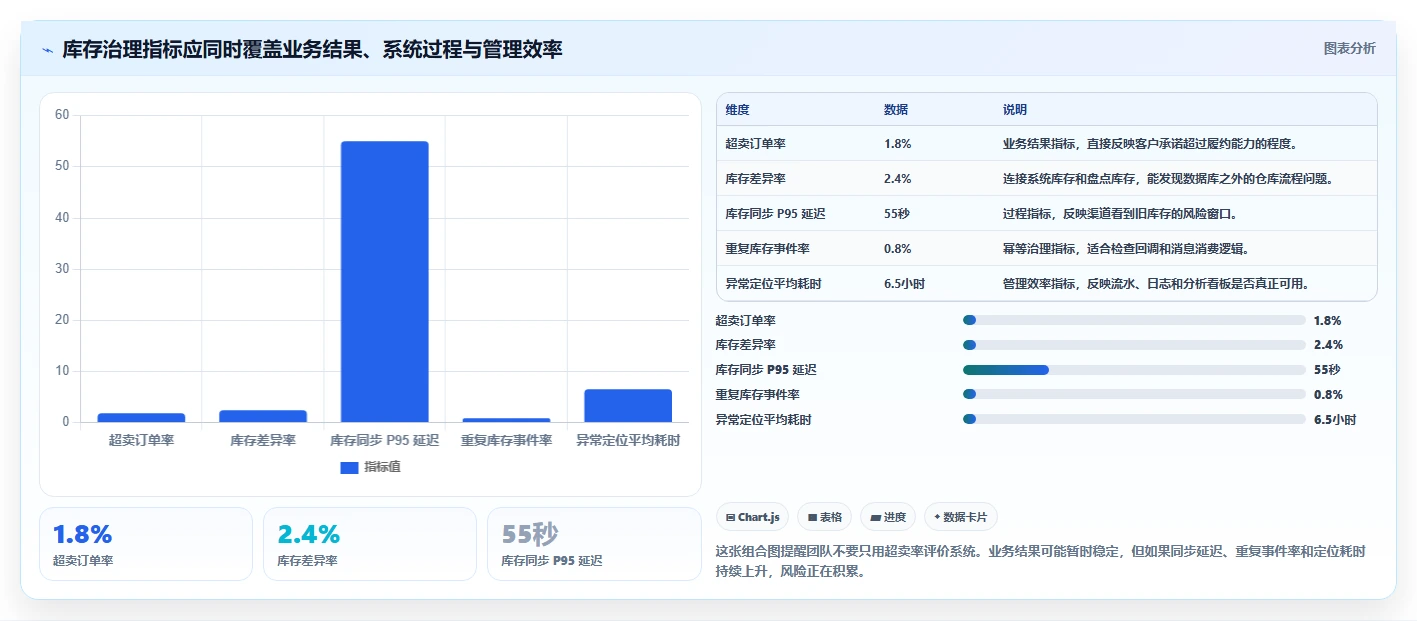Click the 超卖订单率 progress bar
This screenshot has width=1417, height=621.
1134,320
